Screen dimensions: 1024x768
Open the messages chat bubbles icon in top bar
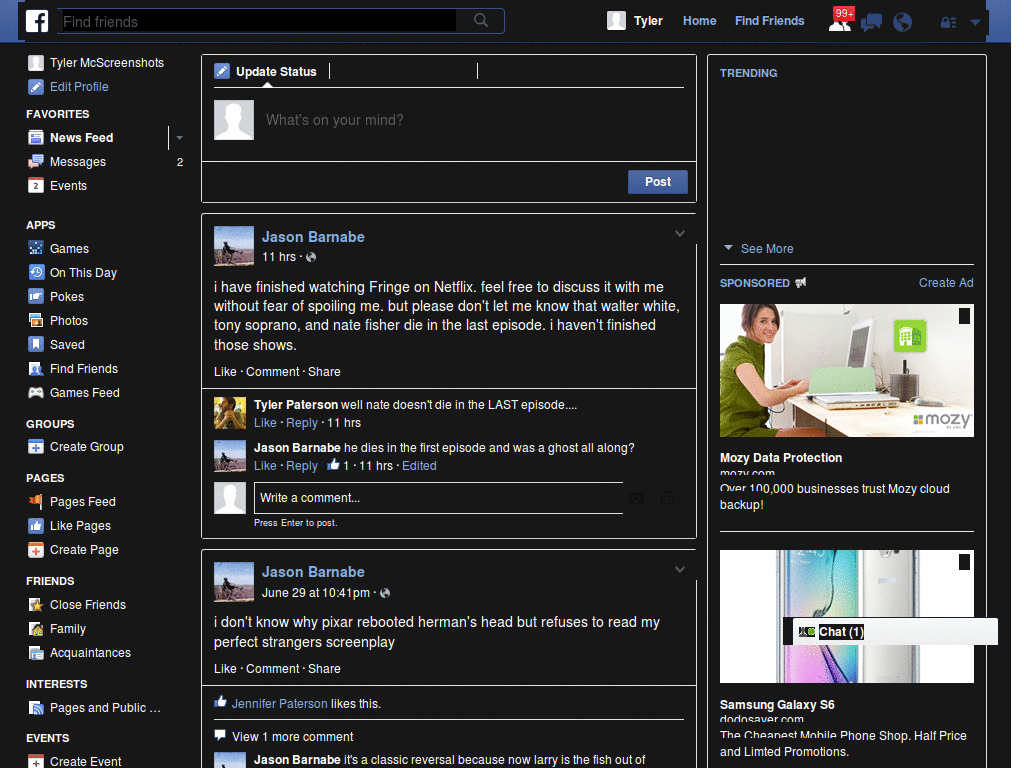click(x=871, y=22)
